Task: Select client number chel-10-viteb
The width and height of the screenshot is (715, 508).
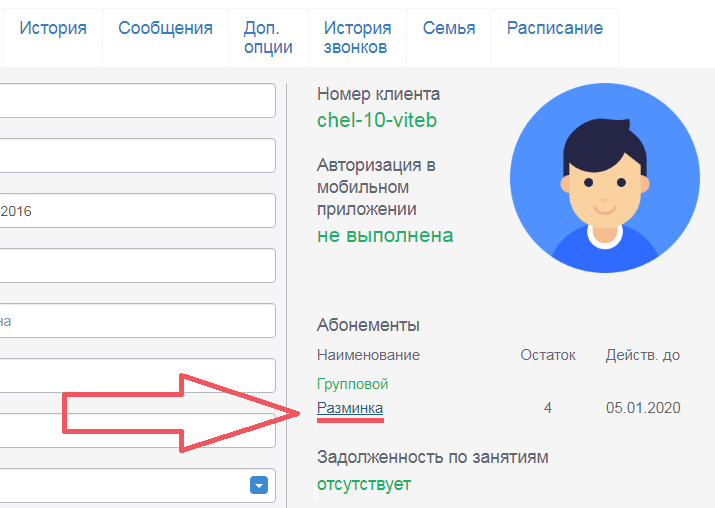Action: [x=377, y=120]
